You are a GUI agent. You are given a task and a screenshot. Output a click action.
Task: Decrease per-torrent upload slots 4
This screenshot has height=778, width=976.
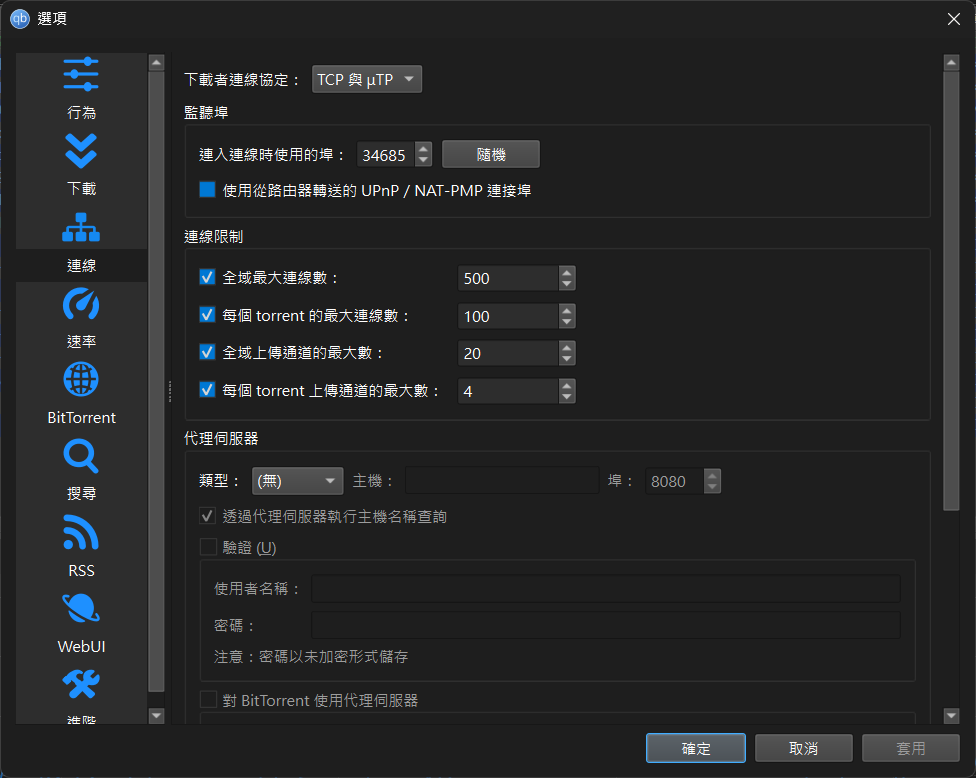click(x=566, y=397)
